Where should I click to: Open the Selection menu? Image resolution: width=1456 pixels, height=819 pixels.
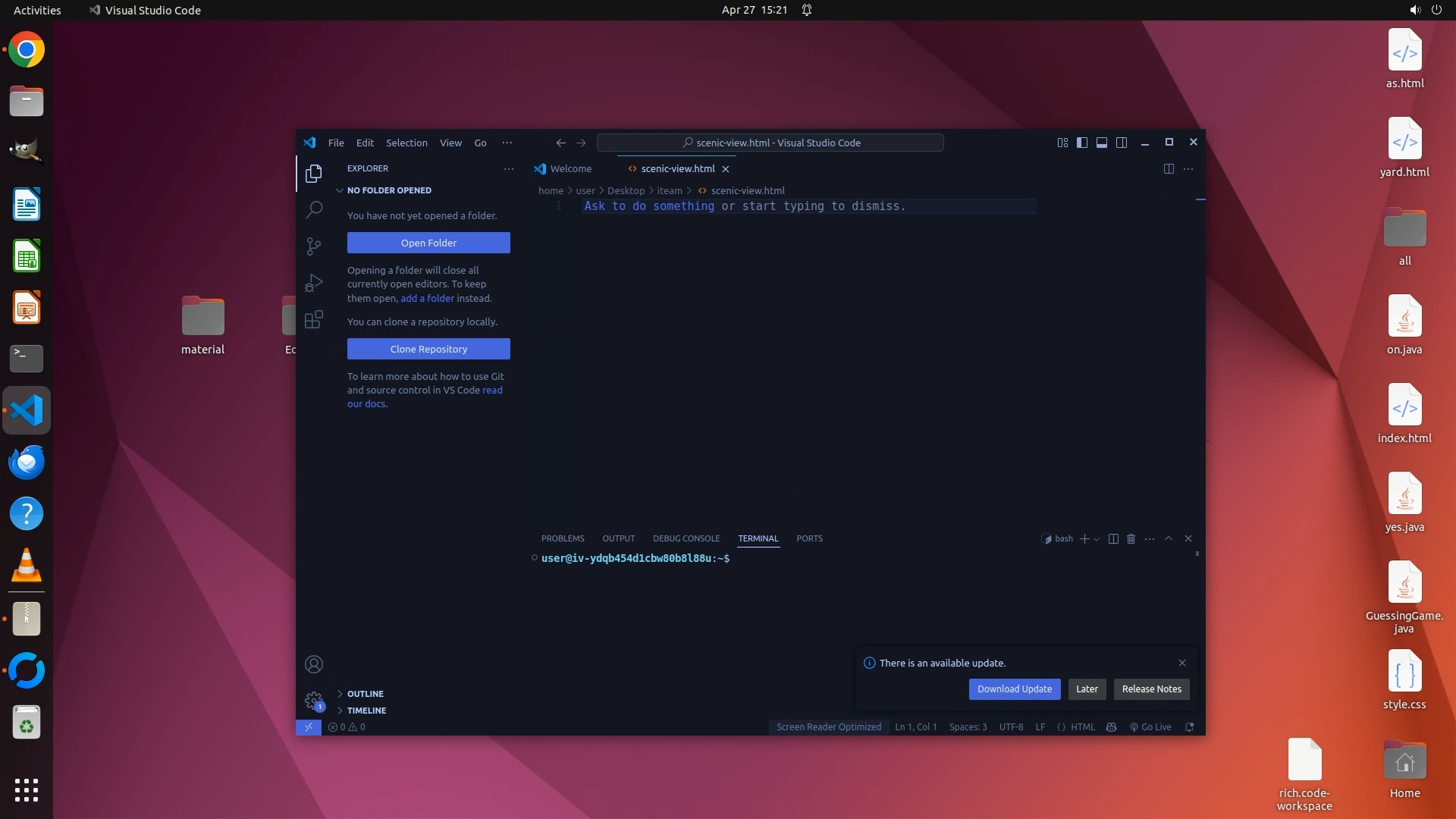point(406,143)
